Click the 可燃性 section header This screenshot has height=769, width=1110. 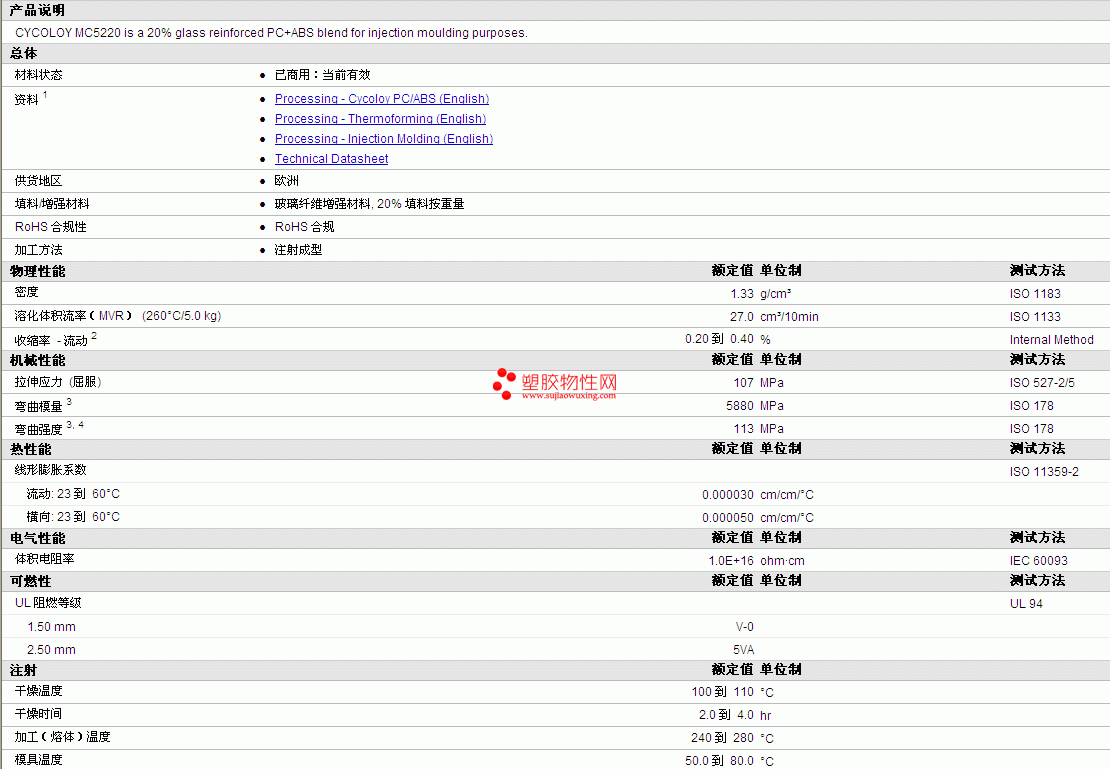pyautogui.click(x=30, y=581)
